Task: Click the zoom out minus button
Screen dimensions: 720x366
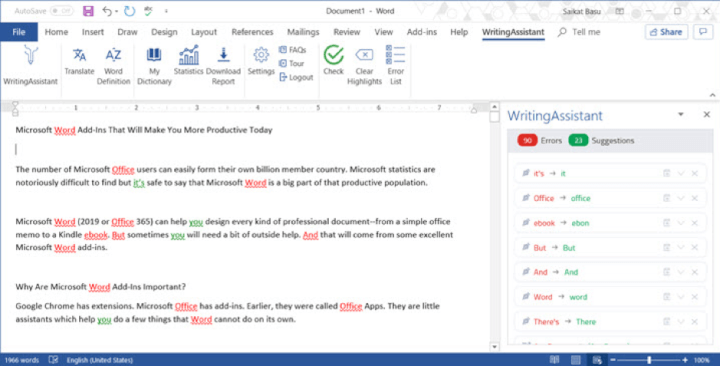Action: [x=613, y=360]
